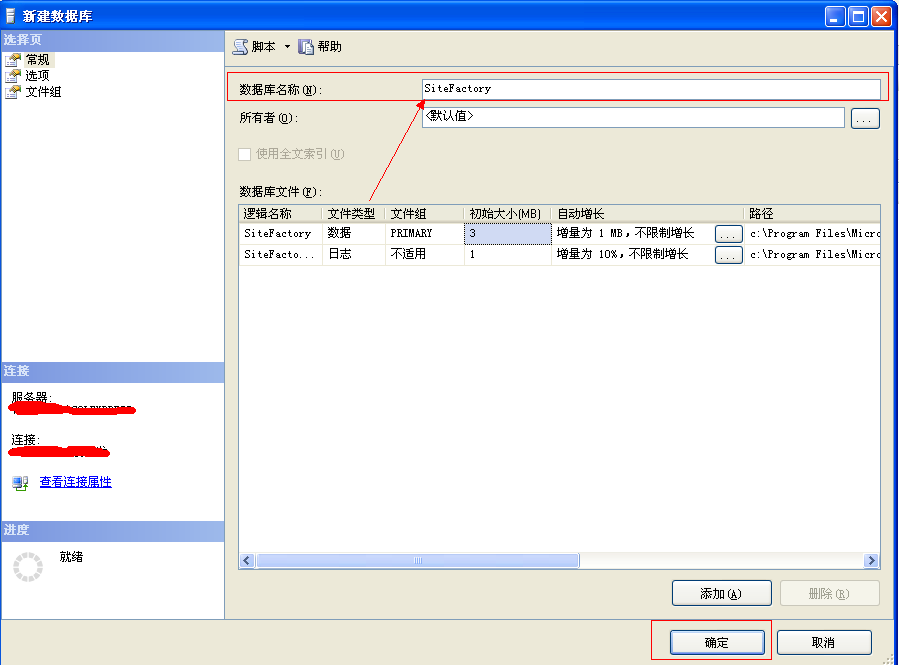Click the connection properties icon
The image size is (899, 665).
20,483
